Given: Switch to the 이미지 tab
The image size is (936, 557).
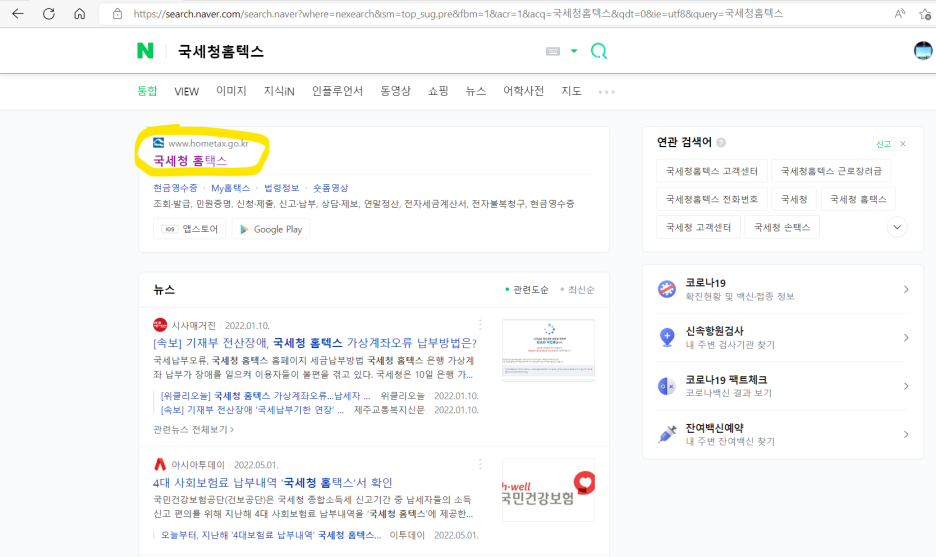Looking at the screenshot, I should click(231, 91).
